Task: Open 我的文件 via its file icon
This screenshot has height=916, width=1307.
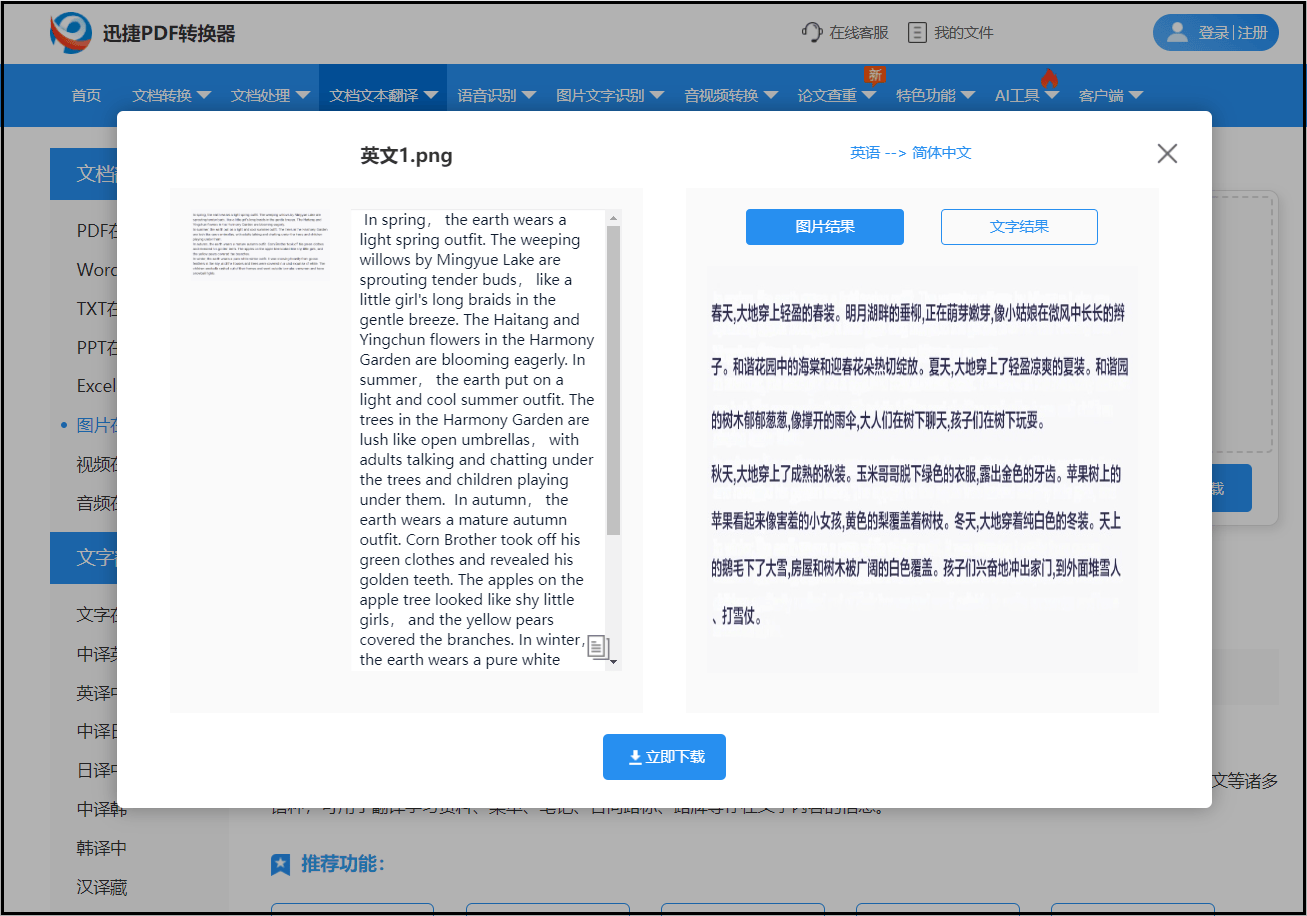Action: point(917,31)
